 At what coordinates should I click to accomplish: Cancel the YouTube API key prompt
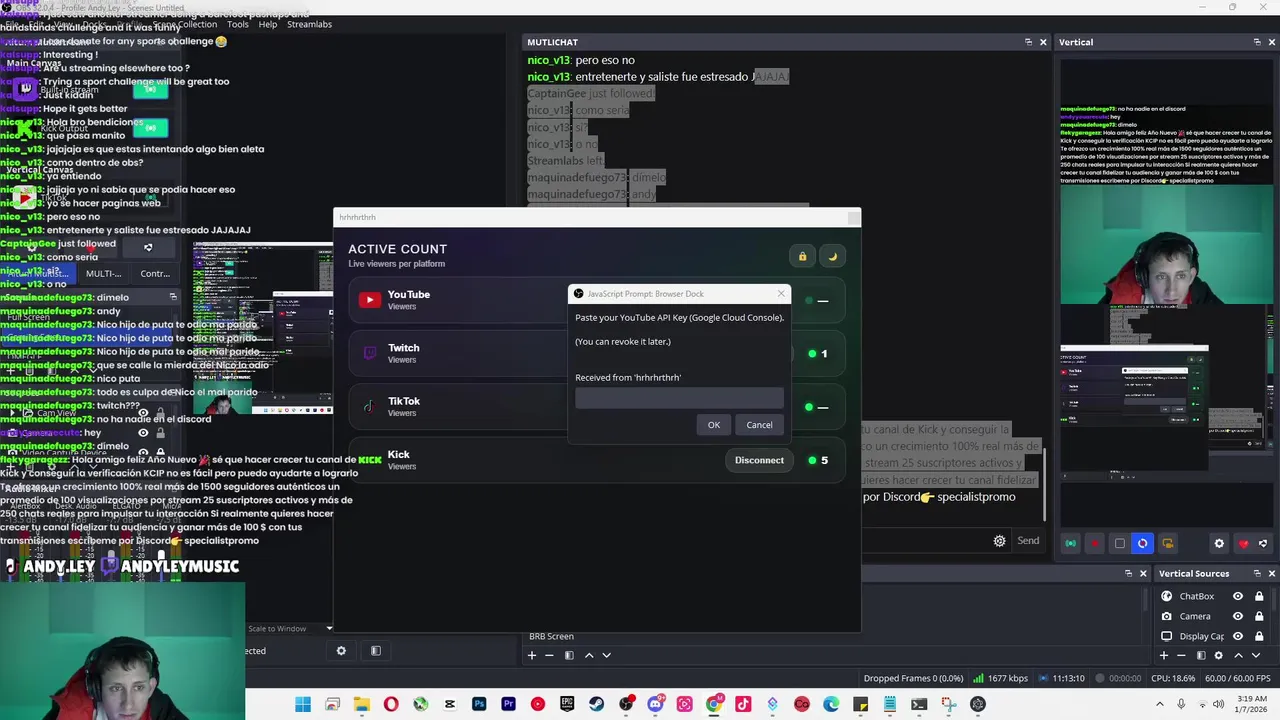(x=759, y=425)
